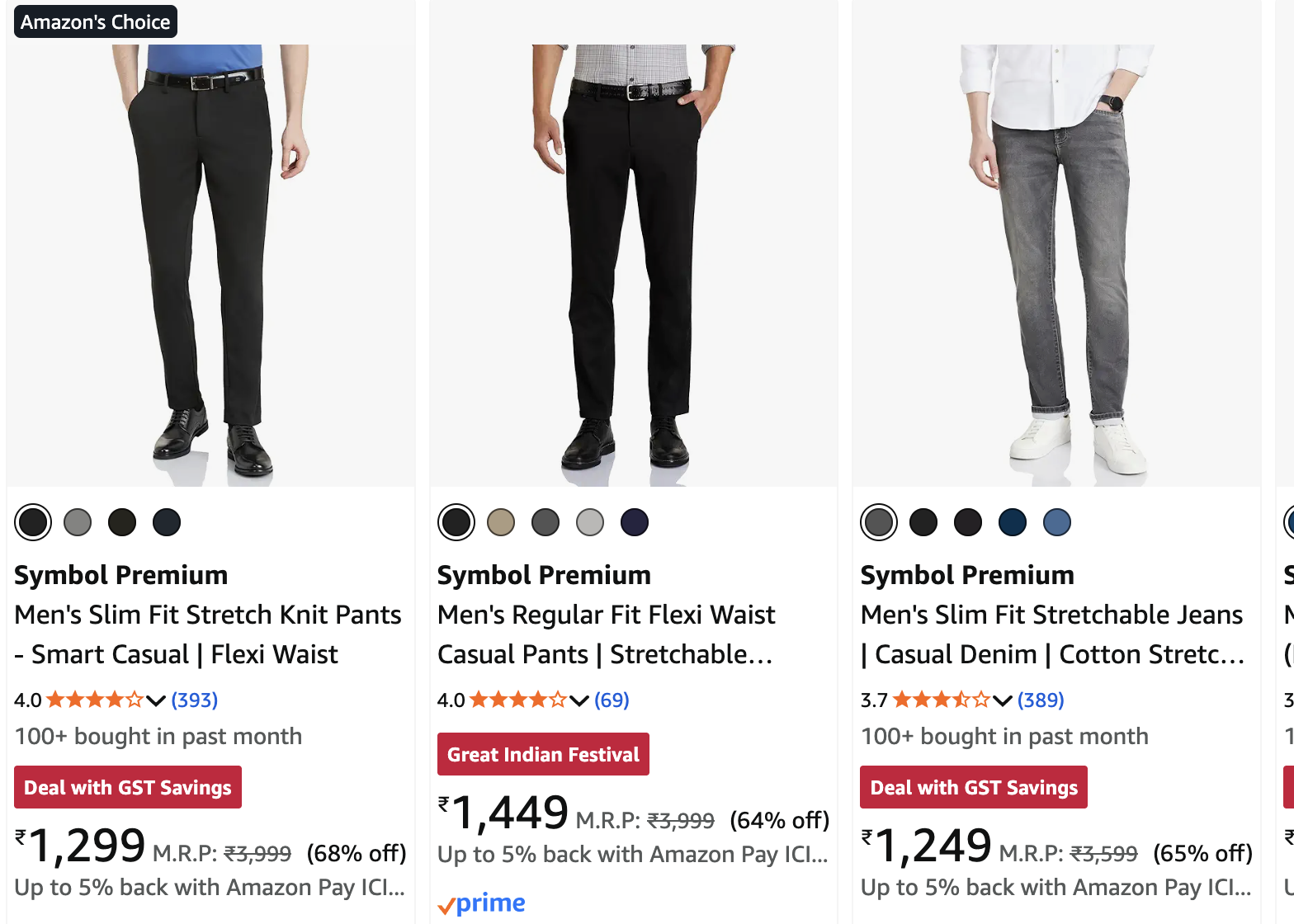Select beige swatch on Regular Fit Casual Pants
Image resolution: width=1294 pixels, height=924 pixels.
point(501,522)
